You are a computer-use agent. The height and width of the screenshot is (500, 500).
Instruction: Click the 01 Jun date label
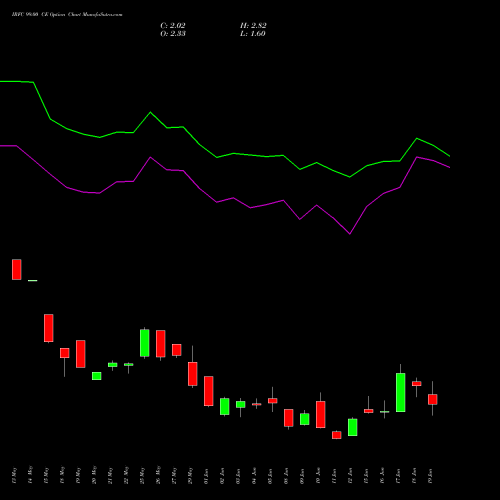tap(206, 476)
